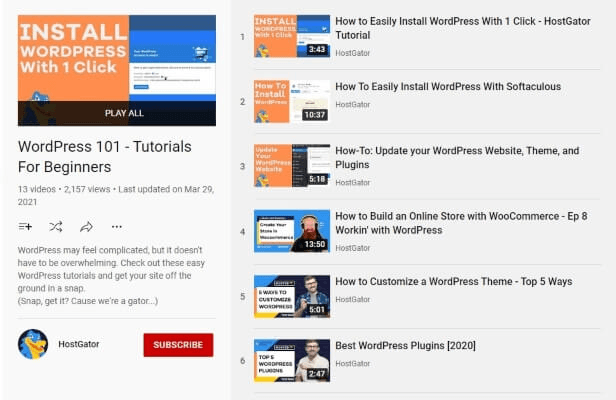Click the share arrow icon
Screen dimensions: 616x400
86,227
